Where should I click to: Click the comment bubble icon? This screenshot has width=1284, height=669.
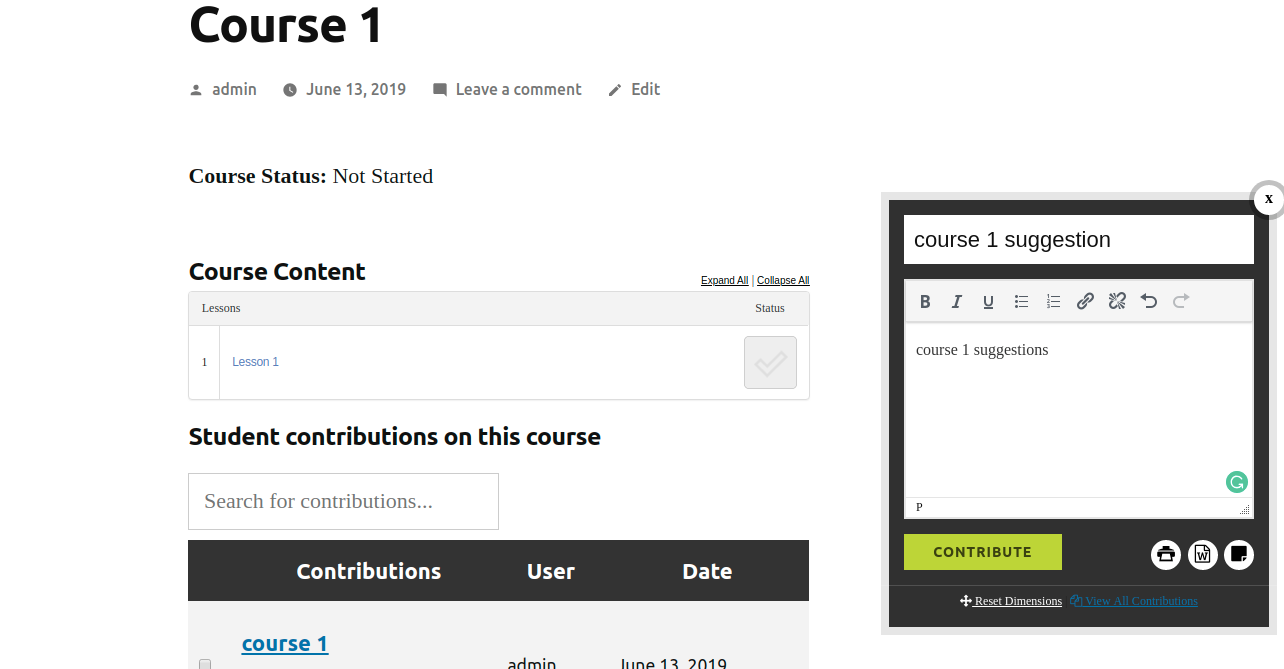[x=440, y=90]
